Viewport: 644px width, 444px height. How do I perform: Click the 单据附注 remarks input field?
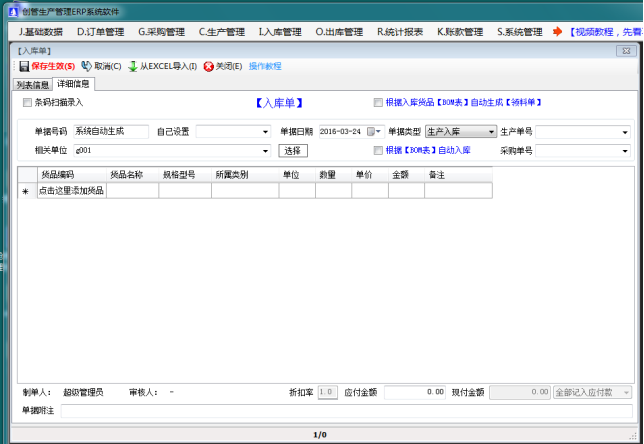[345, 411]
